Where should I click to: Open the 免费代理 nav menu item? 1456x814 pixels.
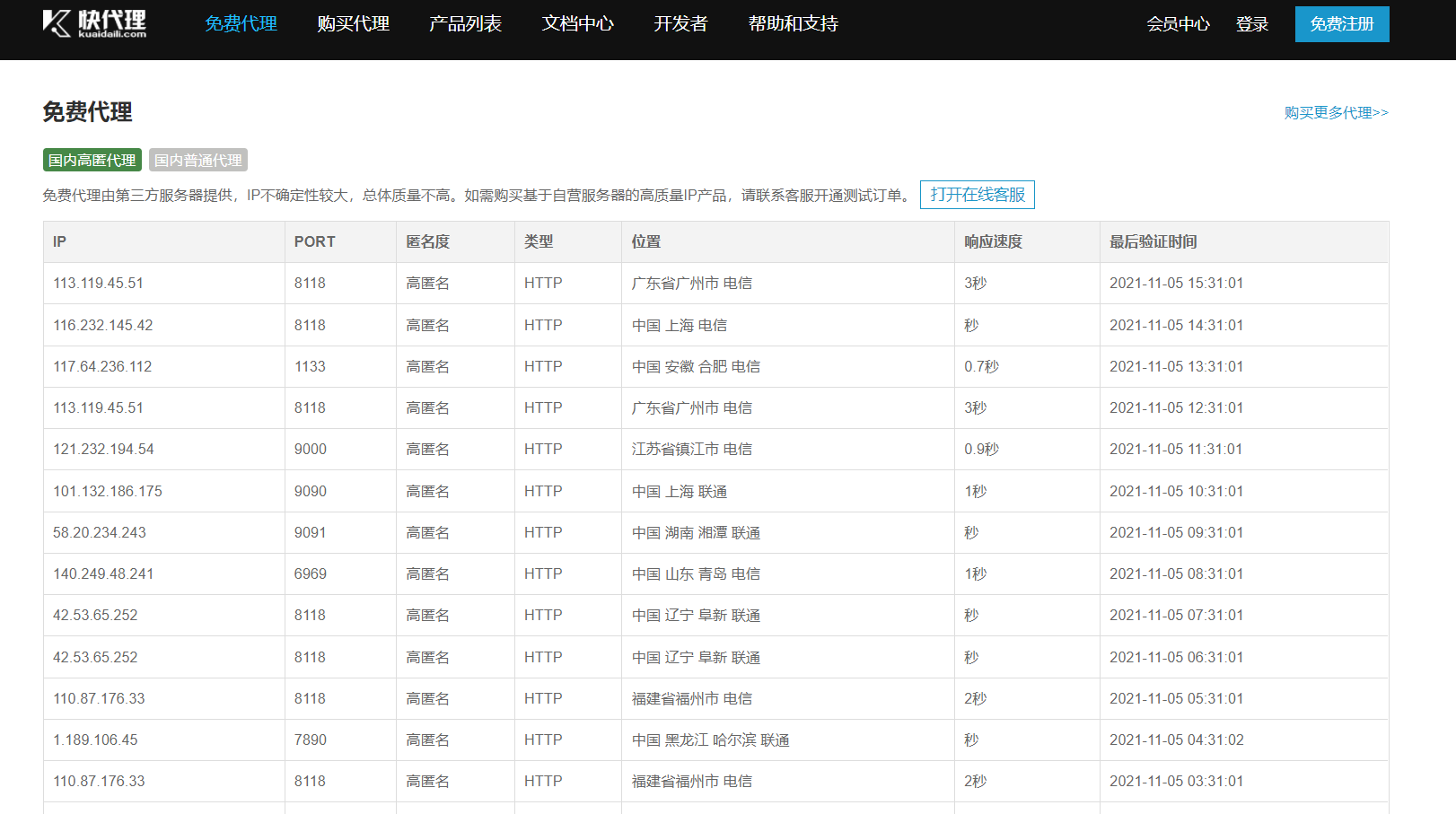click(x=241, y=23)
